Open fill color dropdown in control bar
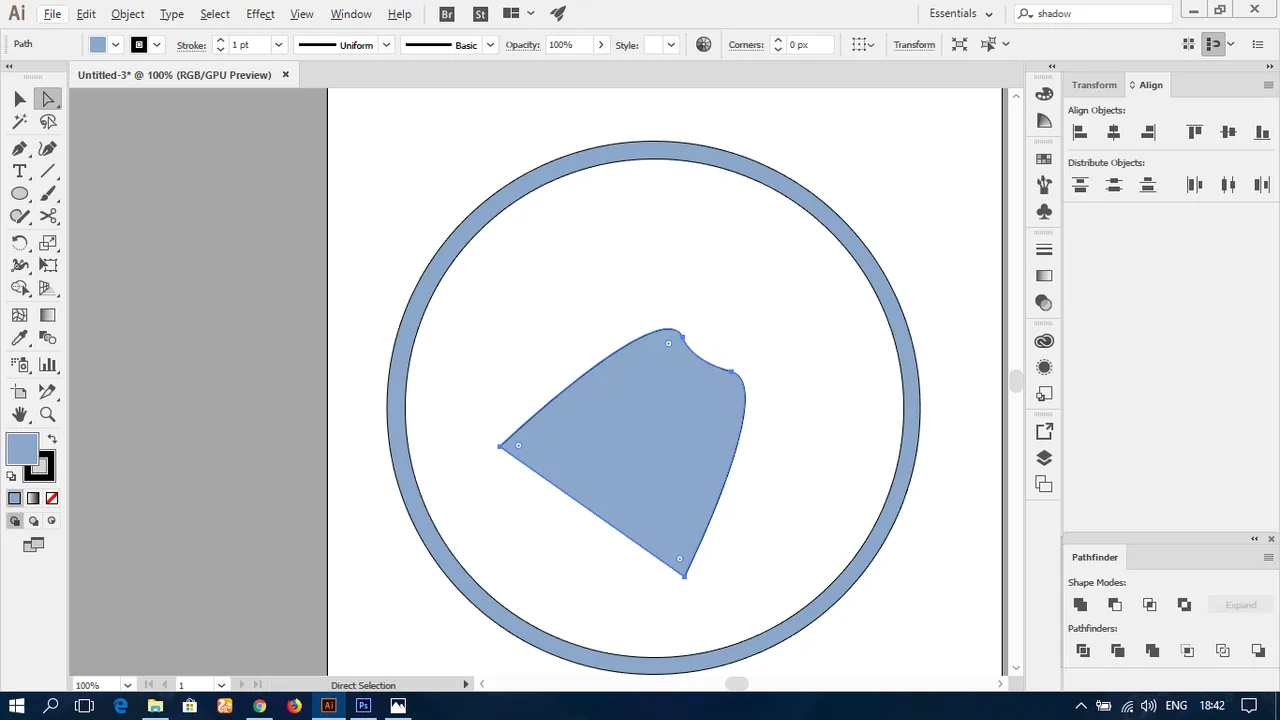The image size is (1280, 720). (116, 45)
